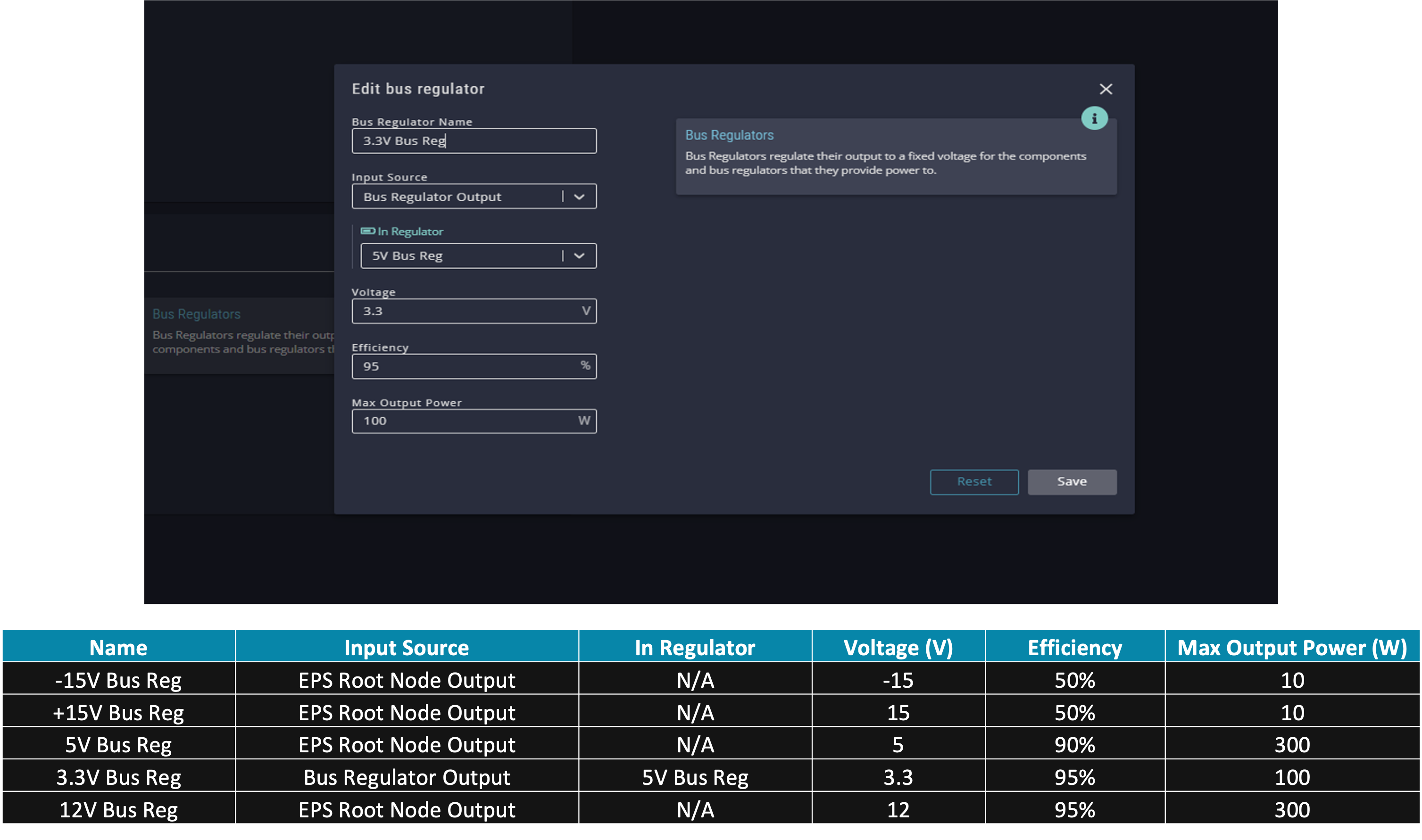The image size is (1422, 840).
Task: Click the Voltage input field
Action: point(474,311)
